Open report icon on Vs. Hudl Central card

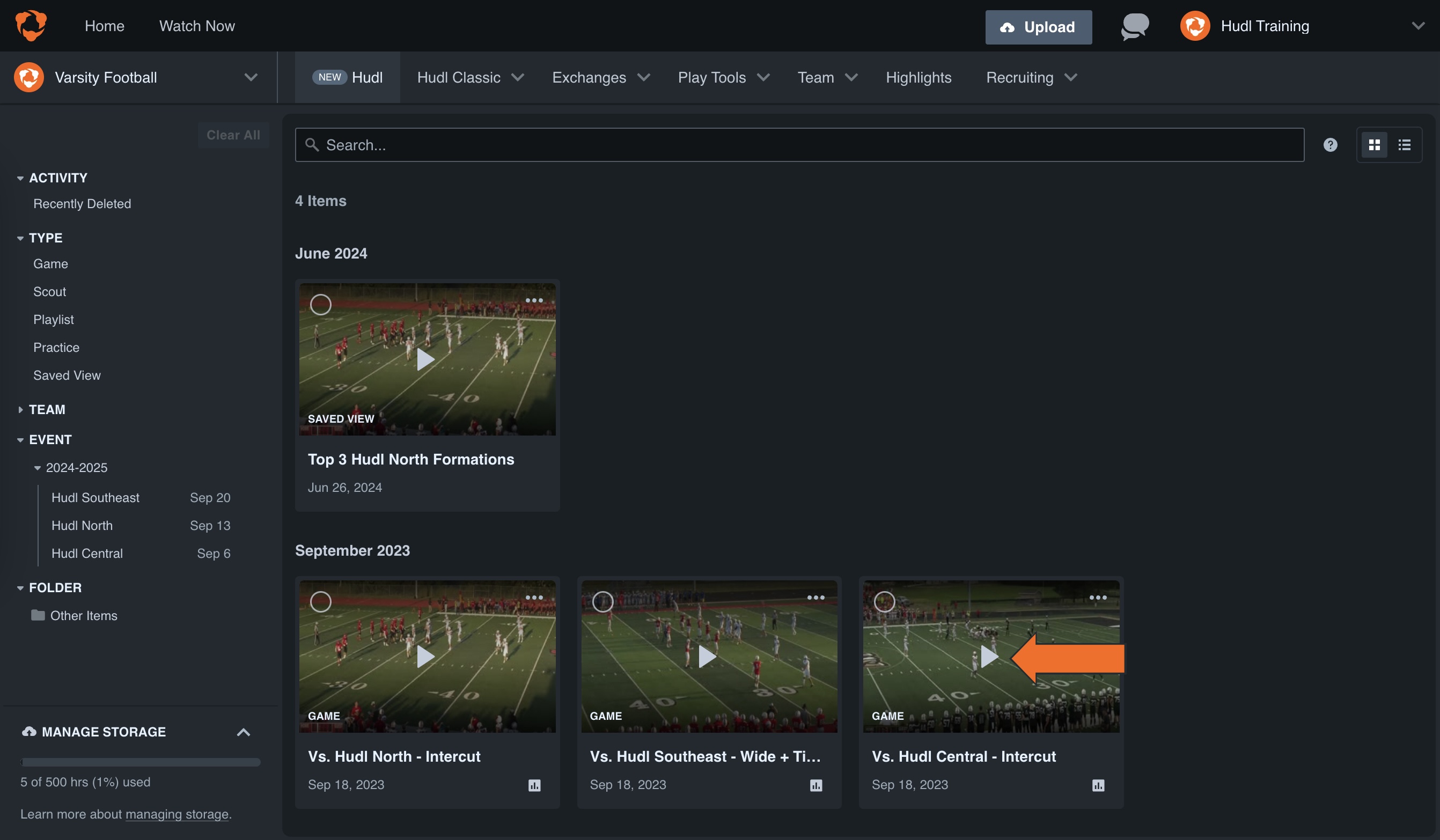click(1098, 785)
